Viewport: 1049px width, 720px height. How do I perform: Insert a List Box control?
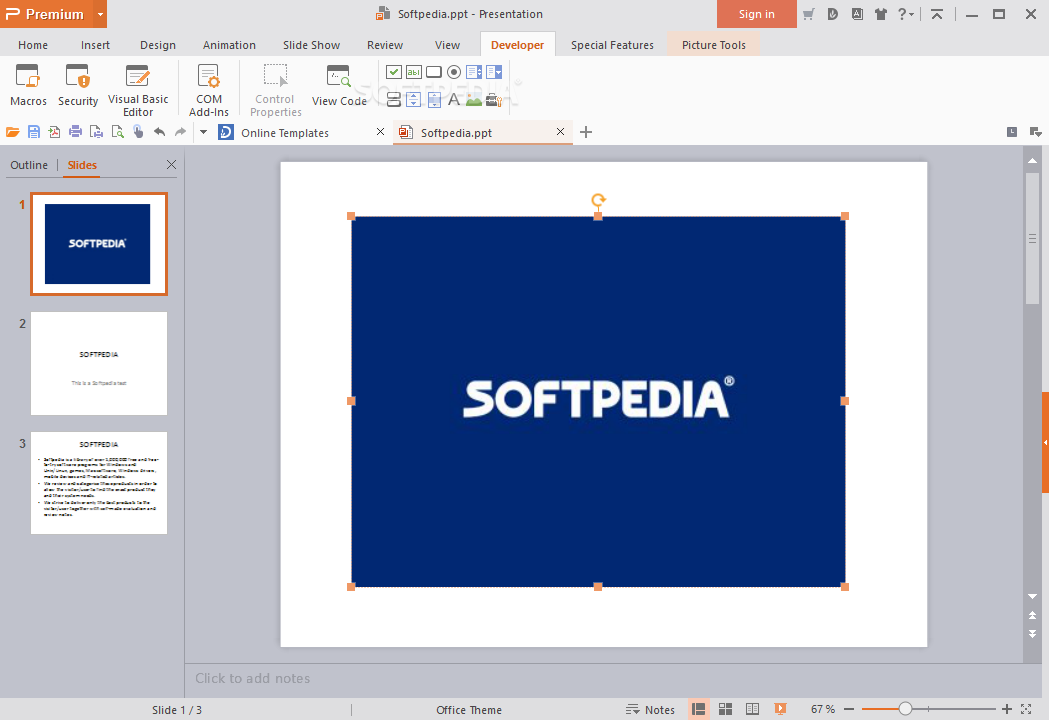click(x=474, y=72)
